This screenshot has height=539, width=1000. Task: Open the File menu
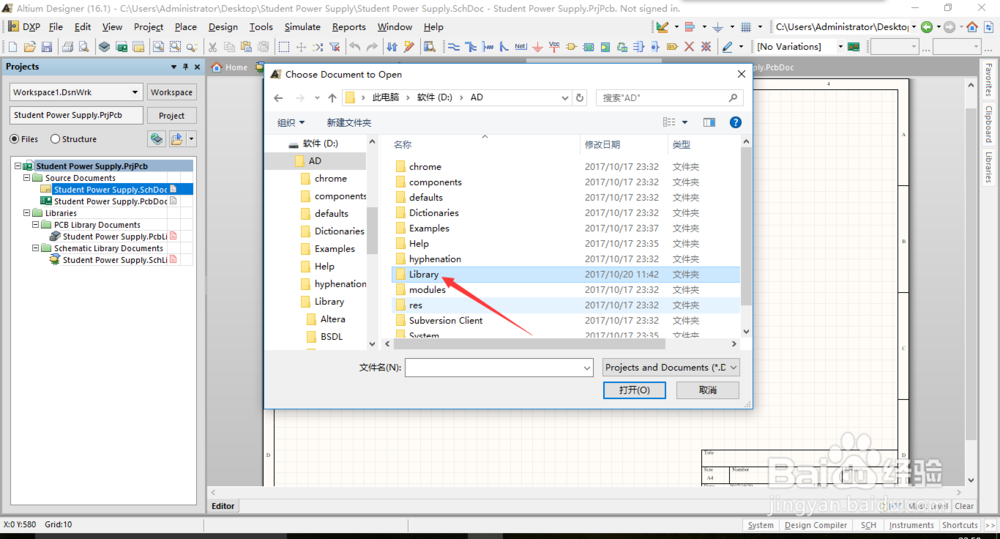(56, 27)
